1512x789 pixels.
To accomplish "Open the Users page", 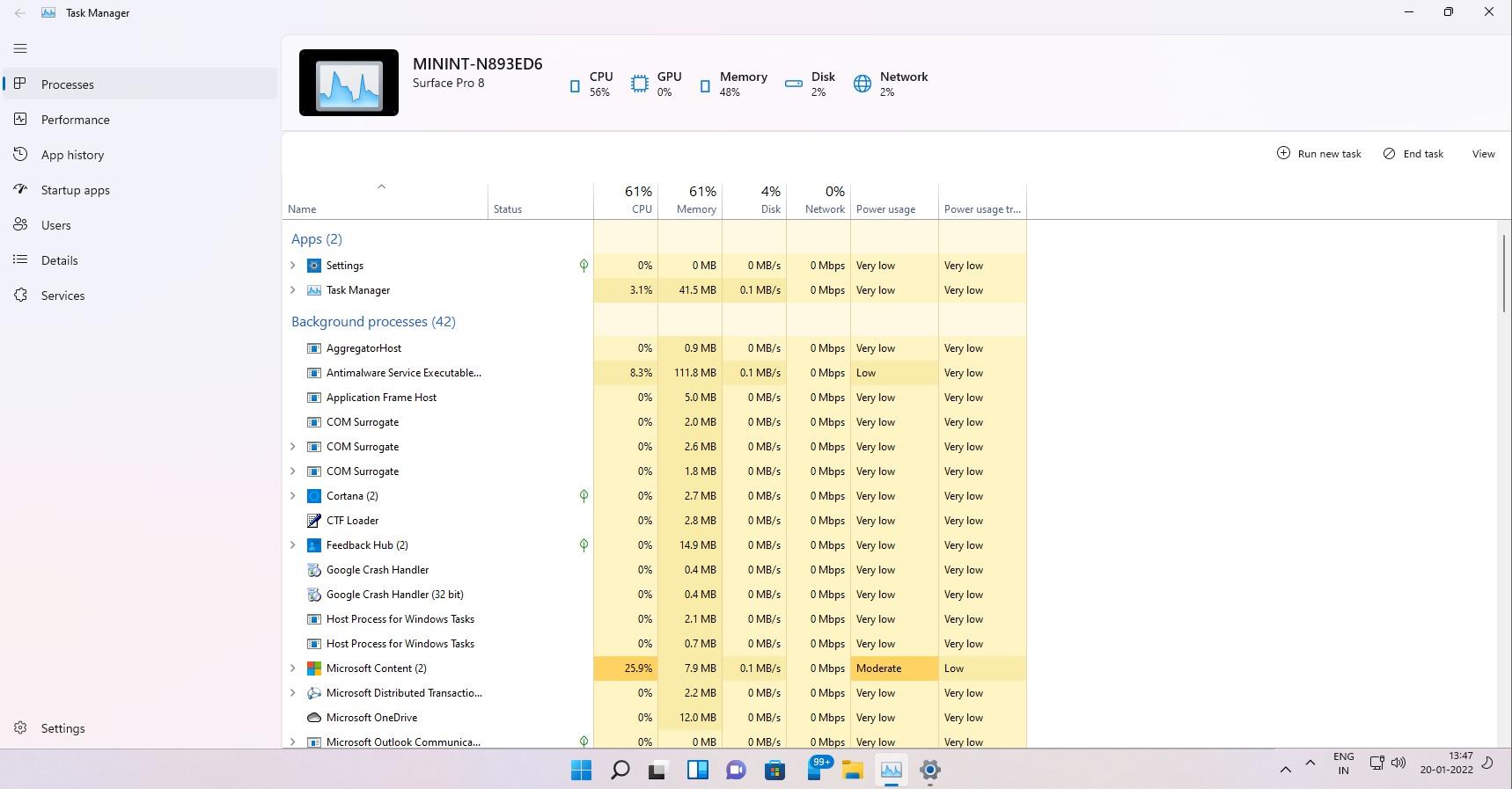I will click(55, 225).
